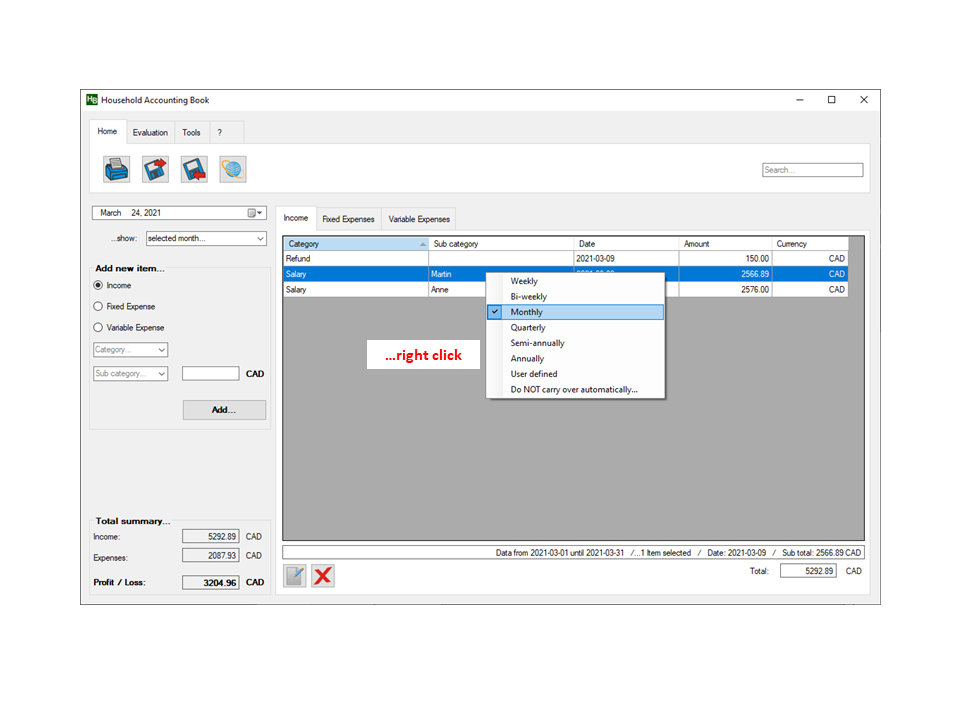Open the Sub category combo box
The height and width of the screenshot is (720, 960).
point(161,374)
